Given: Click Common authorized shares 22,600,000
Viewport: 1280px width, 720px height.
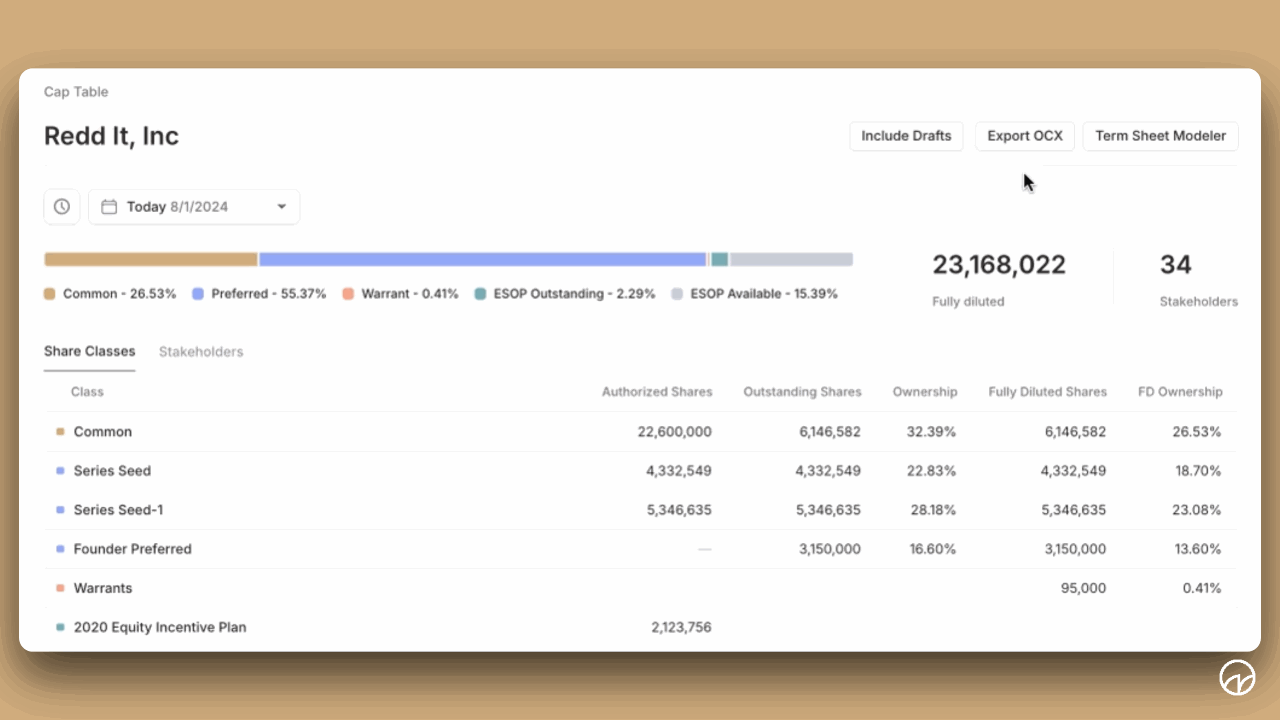Looking at the screenshot, I should (674, 432).
